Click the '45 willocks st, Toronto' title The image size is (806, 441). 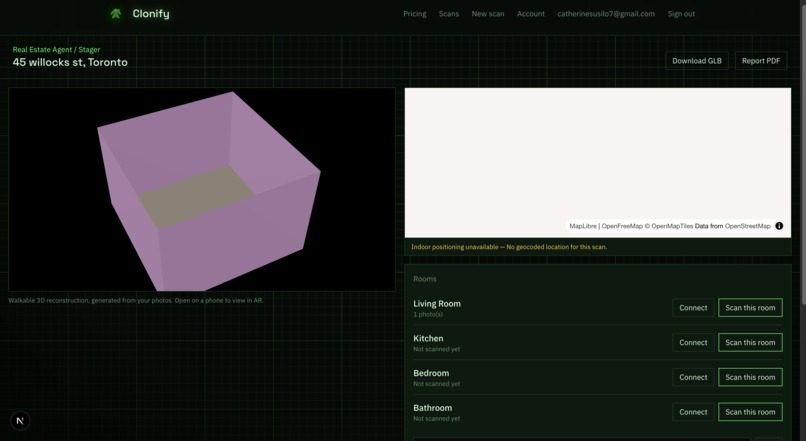[x=70, y=62]
